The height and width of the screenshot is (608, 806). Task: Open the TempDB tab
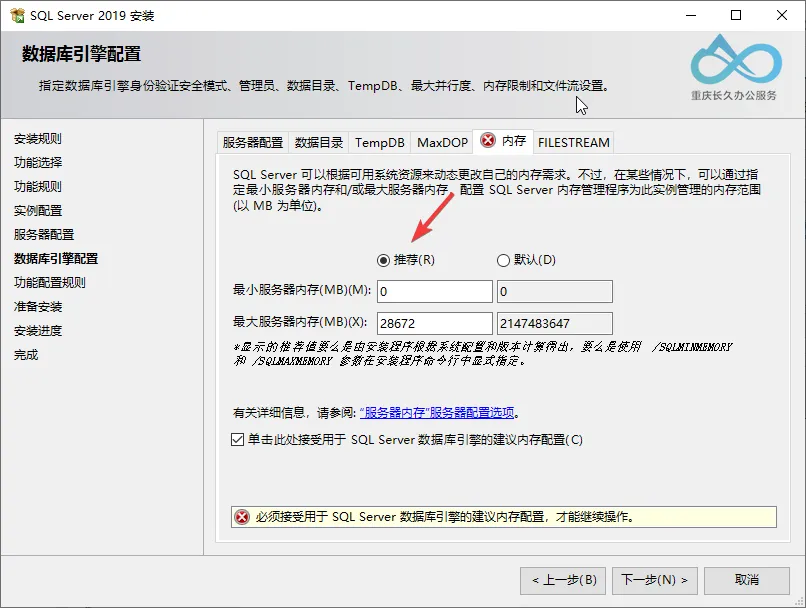coord(379,142)
